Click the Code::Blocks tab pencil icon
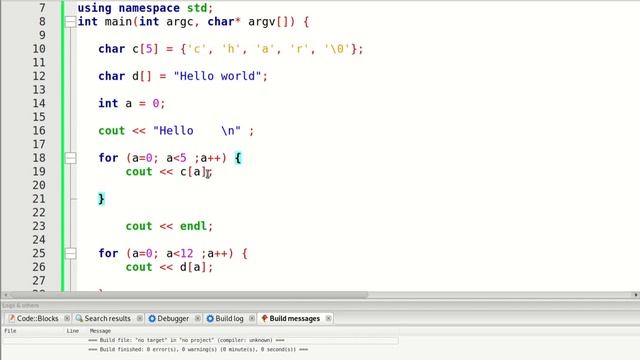This screenshot has height=360, width=640. 11,318
